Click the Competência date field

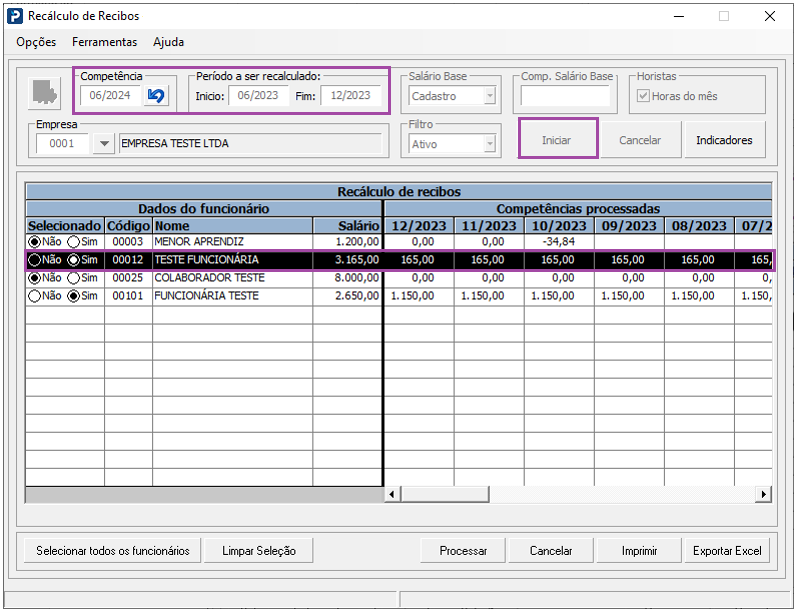110,95
